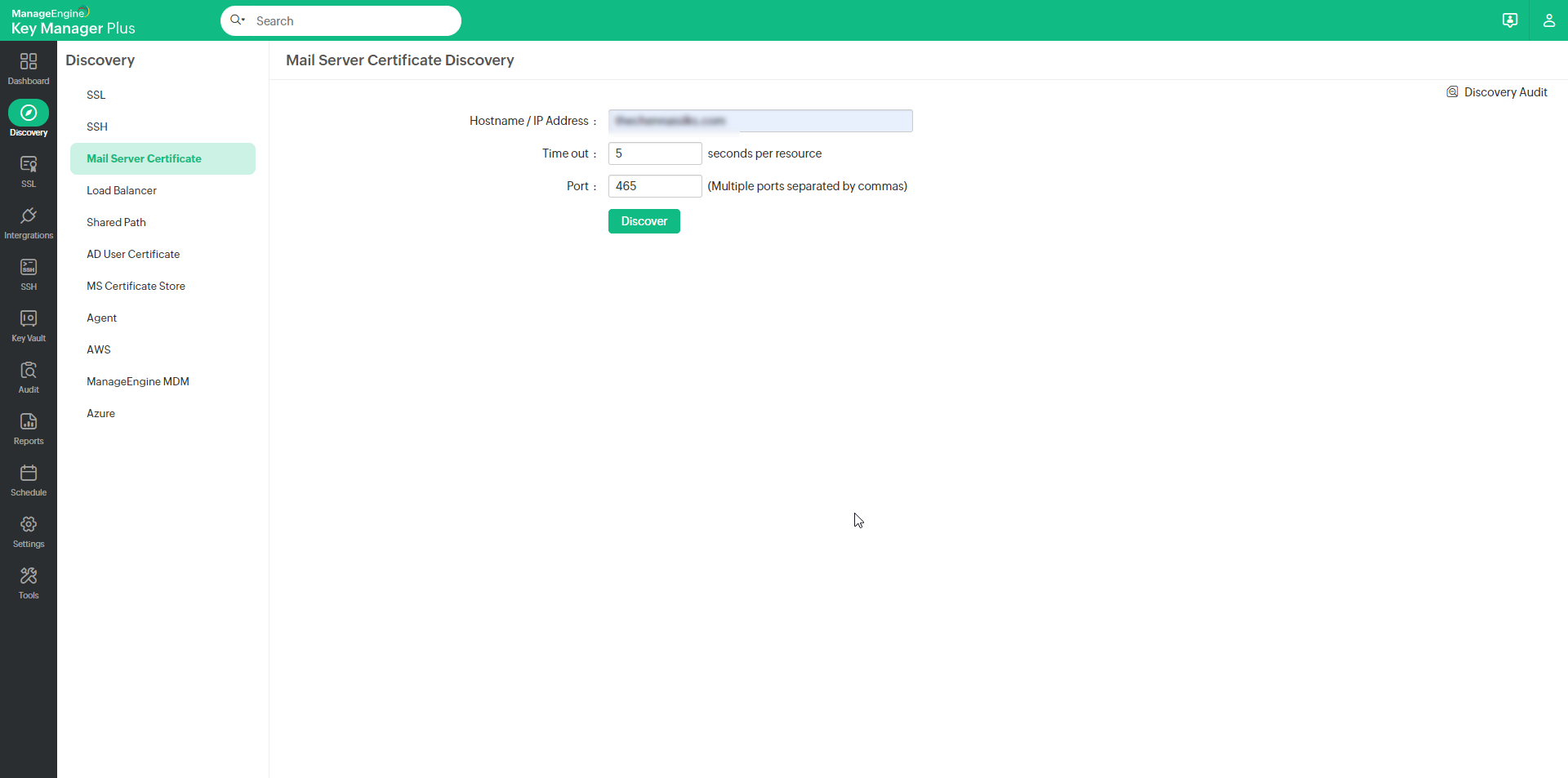Open Settings from the sidebar
The width and height of the screenshot is (1568, 778).
pyautogui.click(x=29, y=530)
